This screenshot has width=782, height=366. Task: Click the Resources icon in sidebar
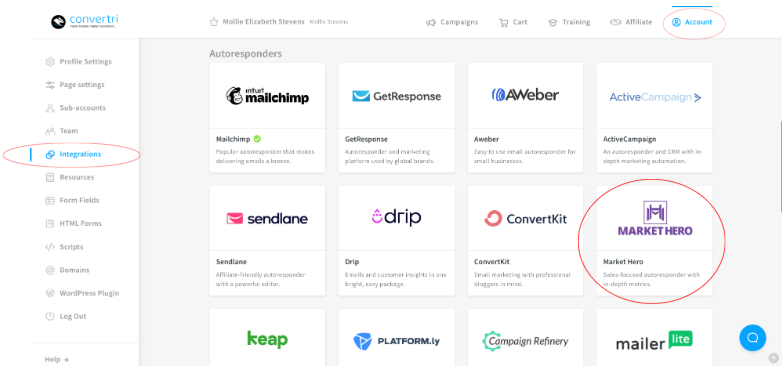50,178
